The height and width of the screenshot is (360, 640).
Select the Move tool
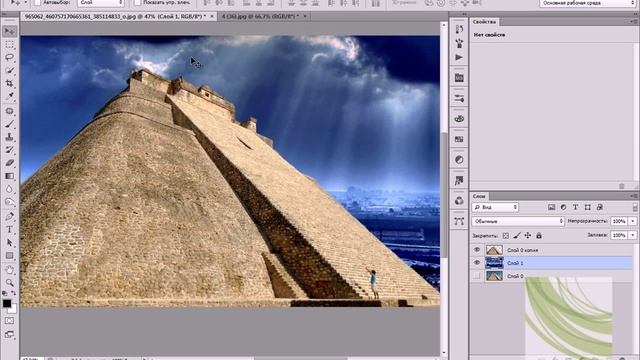pos(9,31)
